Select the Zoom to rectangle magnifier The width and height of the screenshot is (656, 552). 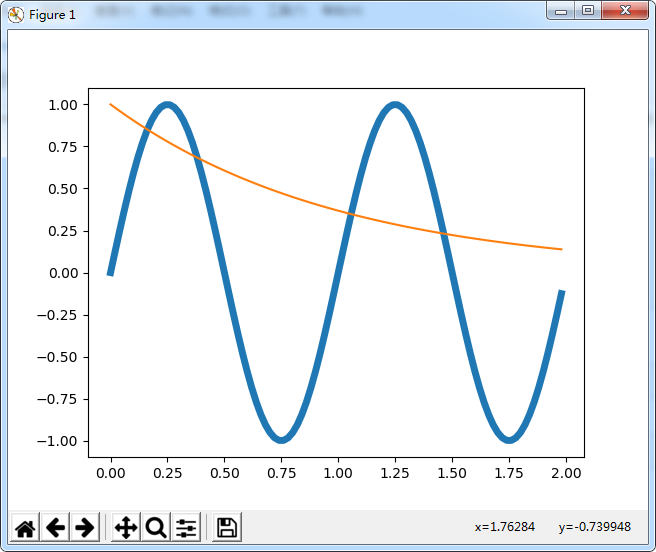(x=156, y=527)
